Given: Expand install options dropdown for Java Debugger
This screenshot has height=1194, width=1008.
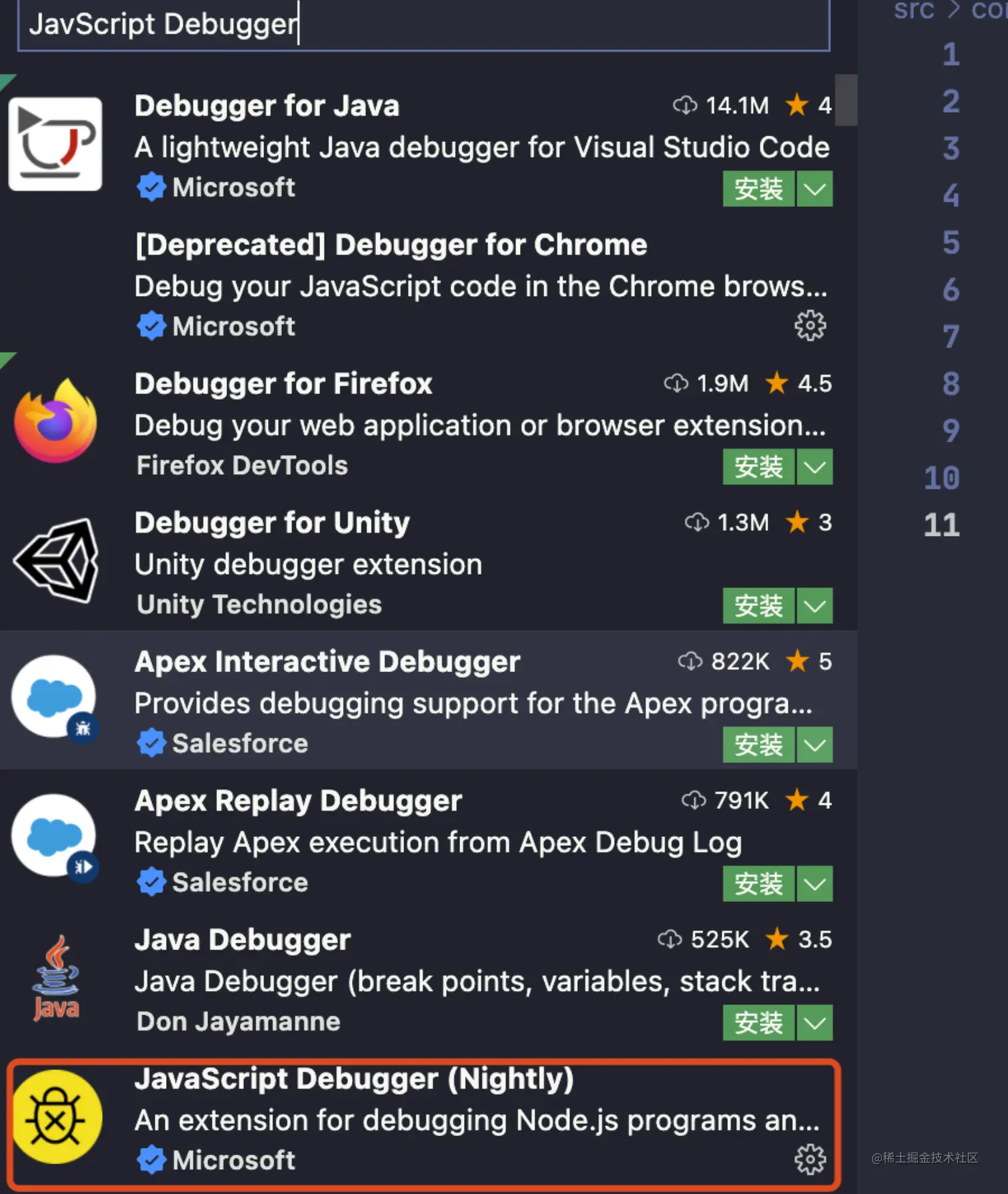Looking at the screenshot, I should [x=815, y=1023].
